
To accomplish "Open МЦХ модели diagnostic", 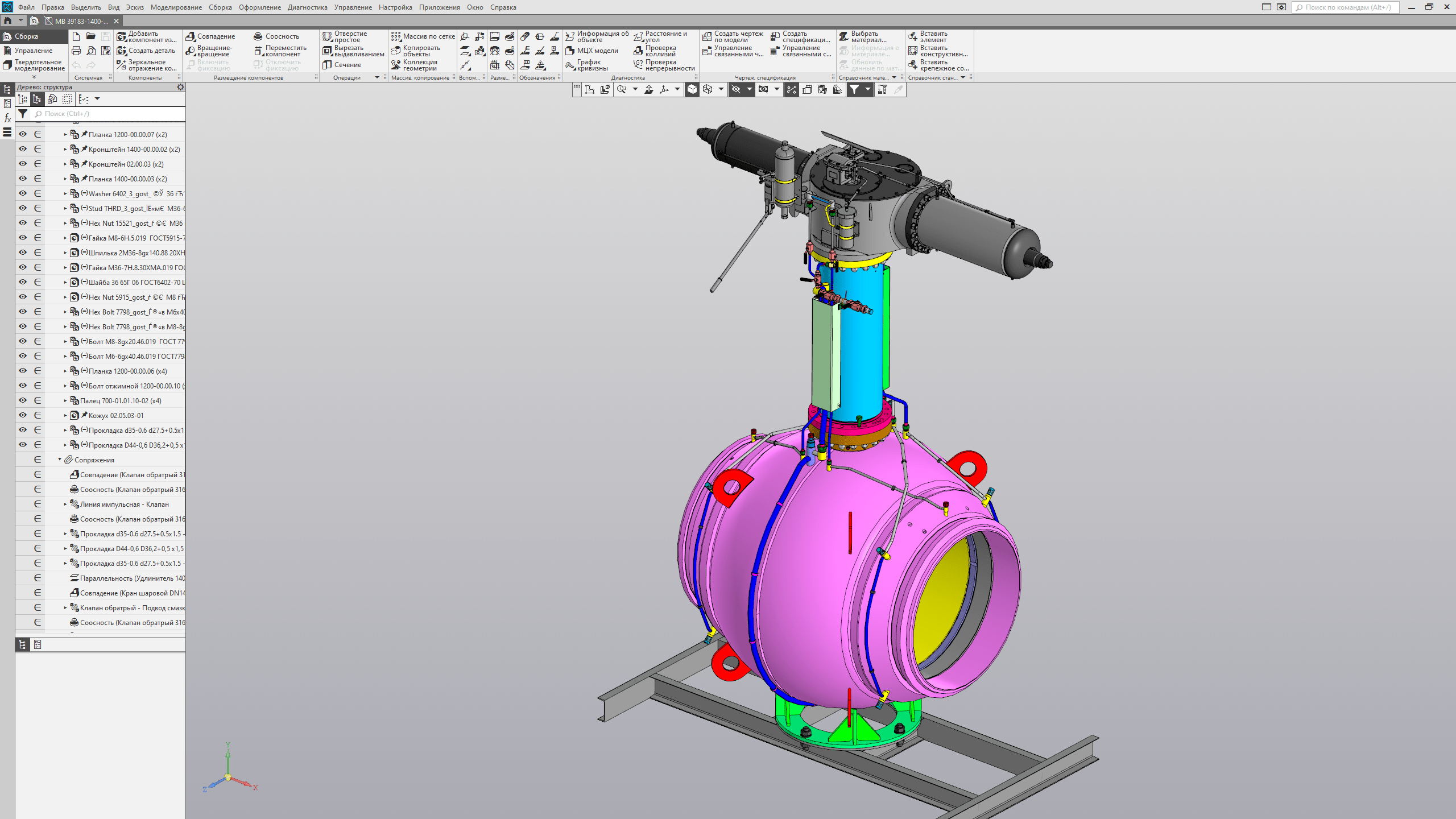I will click(x=591, y=51).
